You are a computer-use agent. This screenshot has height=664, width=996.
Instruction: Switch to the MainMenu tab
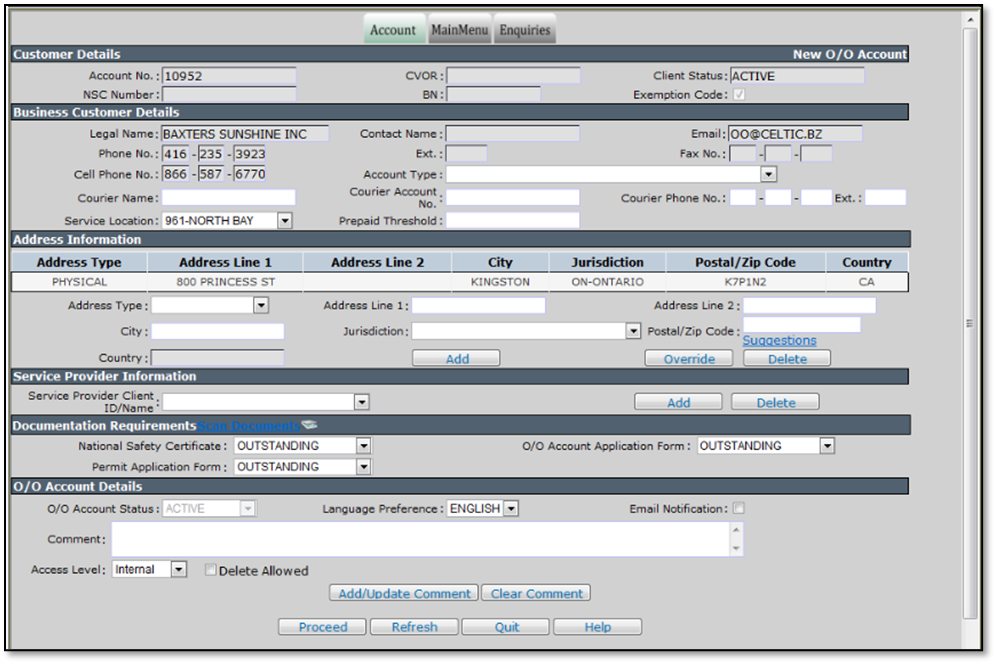click(459, 30)
